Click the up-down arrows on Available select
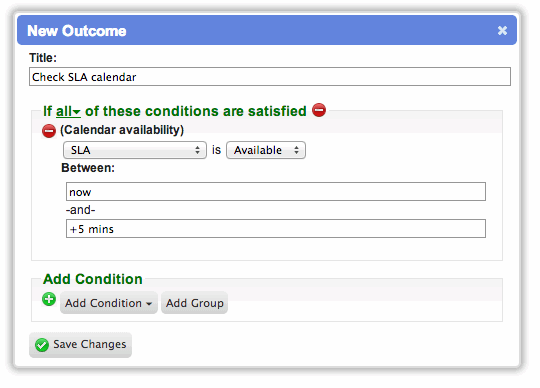The width and height of the screenshot is (540, 388). (296, 150)
